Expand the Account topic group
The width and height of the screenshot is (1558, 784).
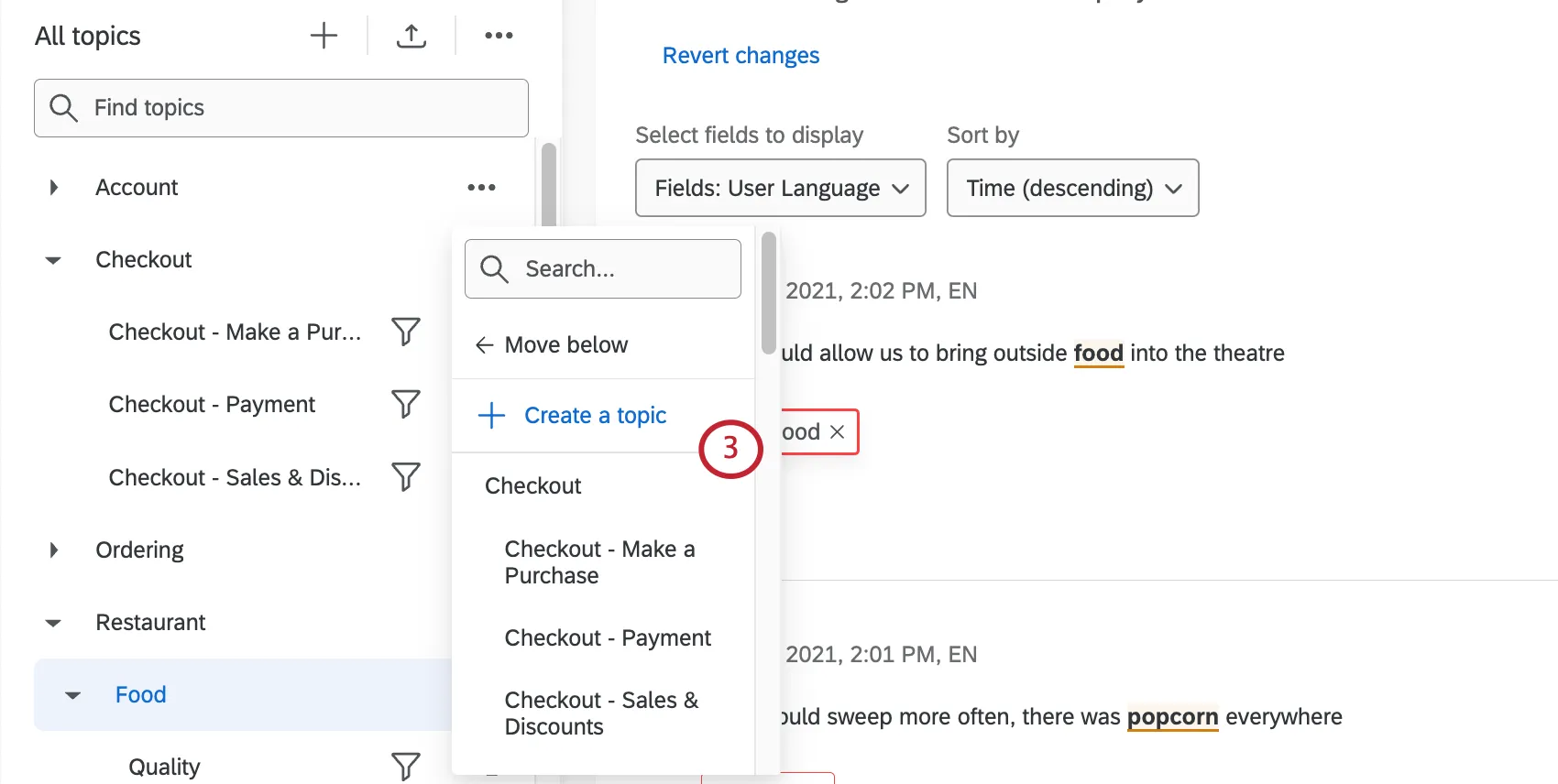(54, 188)
